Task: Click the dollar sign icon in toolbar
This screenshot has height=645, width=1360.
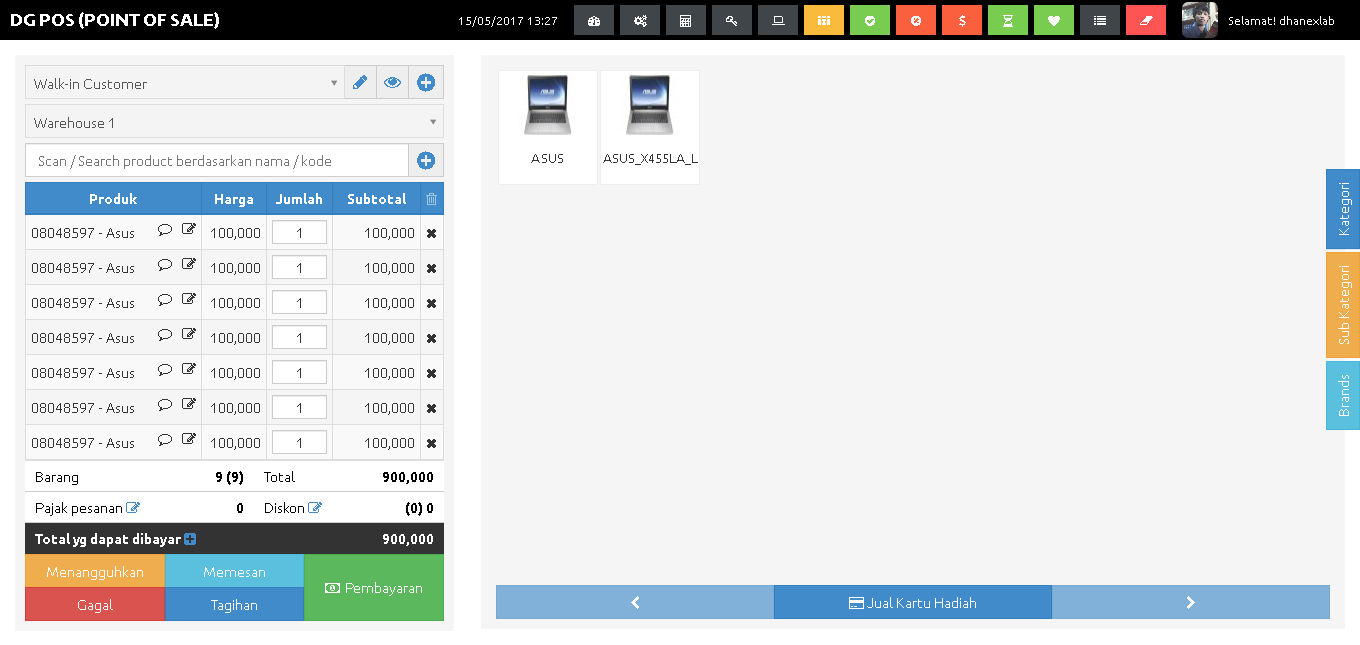Action: point(962,20)
